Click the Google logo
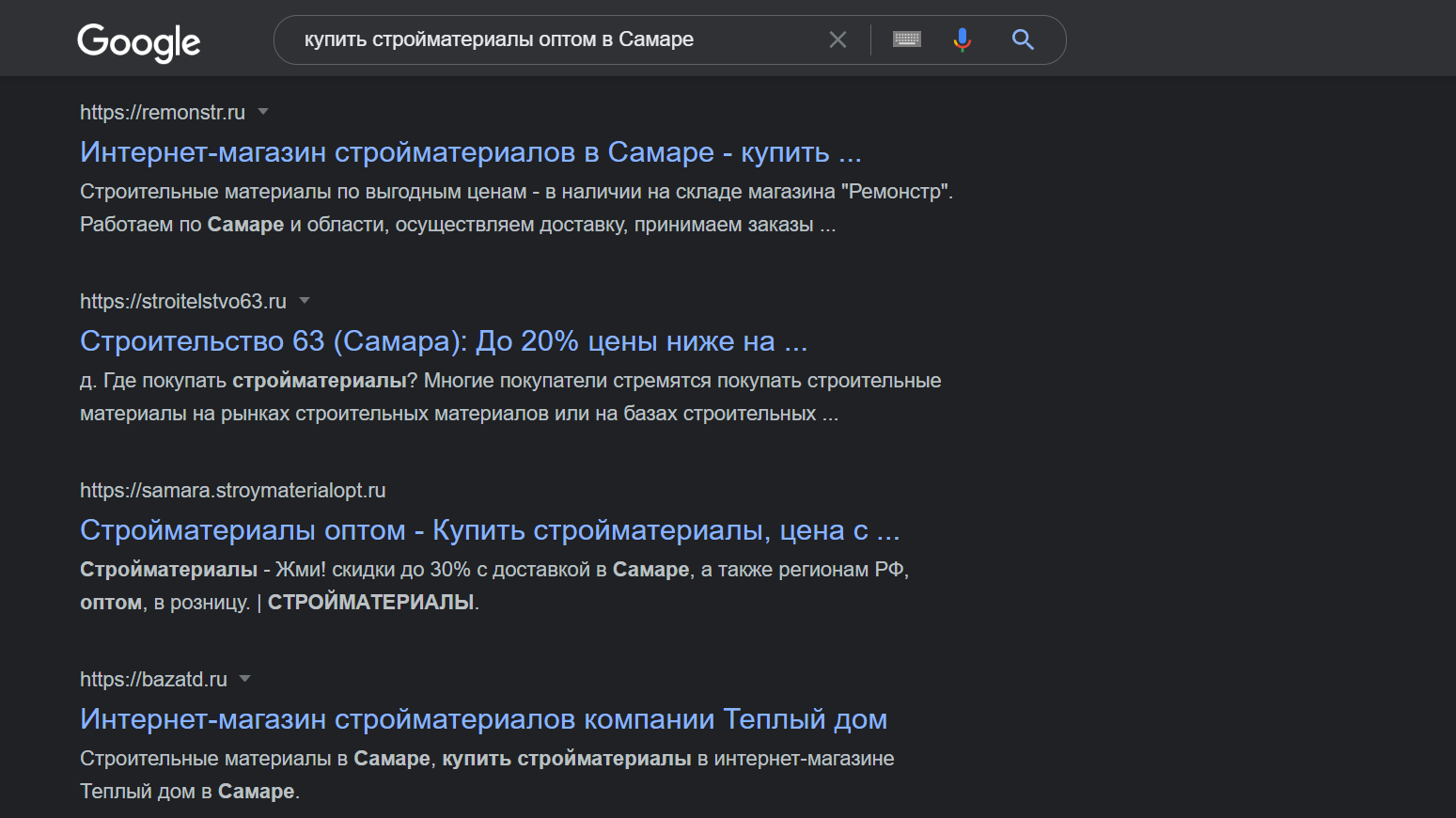The width and height of the screenshot is (1456, 818). coord(139,42)
